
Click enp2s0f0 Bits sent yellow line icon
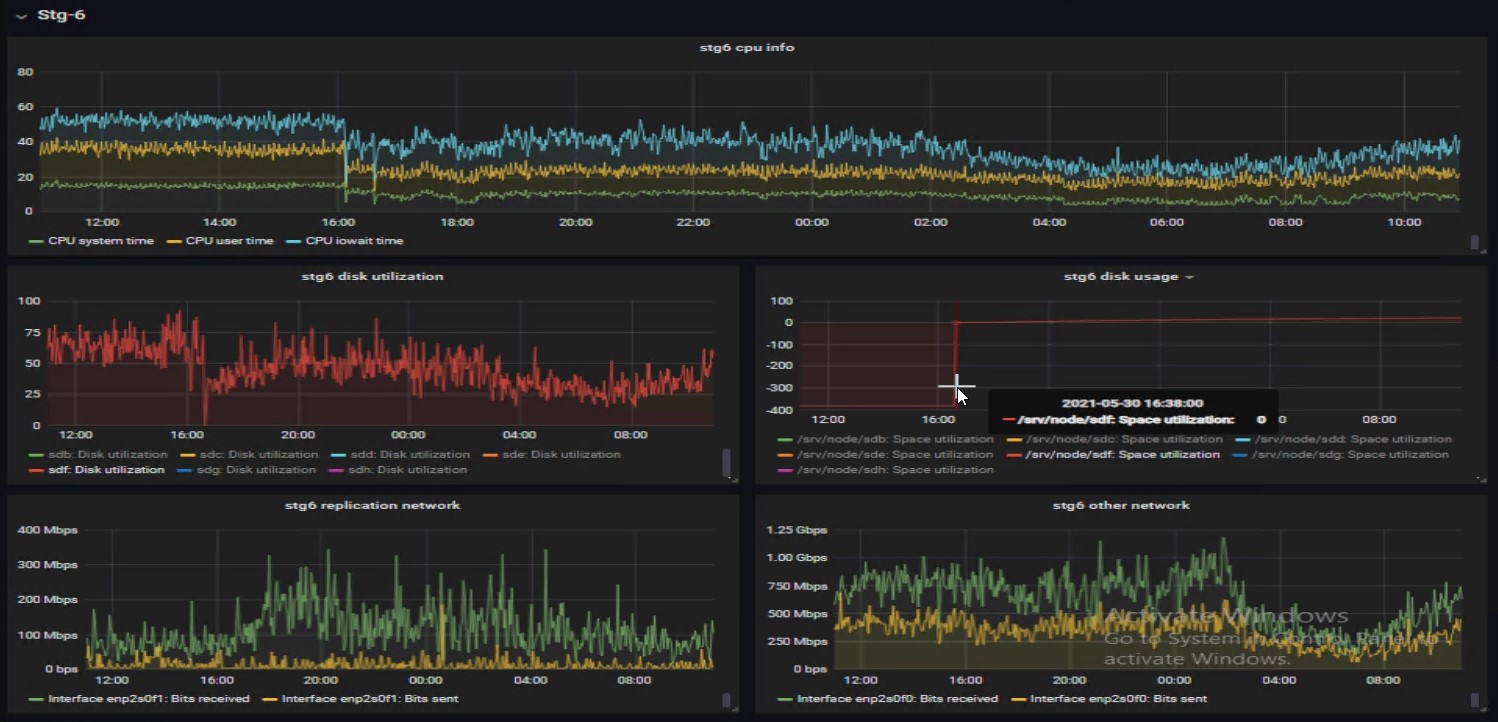(x=1020, y=699)
